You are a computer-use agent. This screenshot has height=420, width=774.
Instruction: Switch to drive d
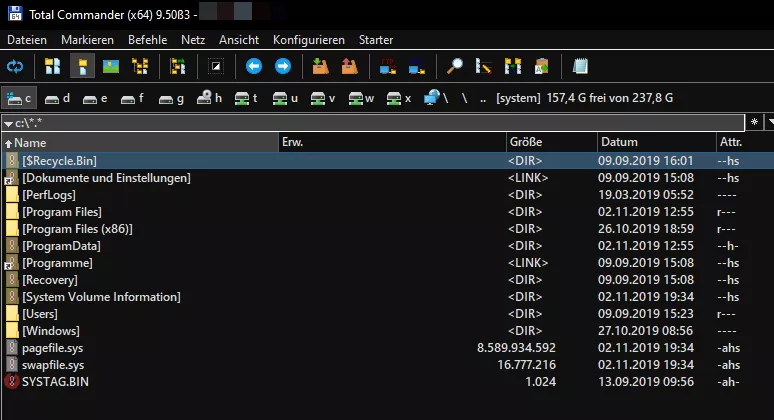[x=57, y=98]
